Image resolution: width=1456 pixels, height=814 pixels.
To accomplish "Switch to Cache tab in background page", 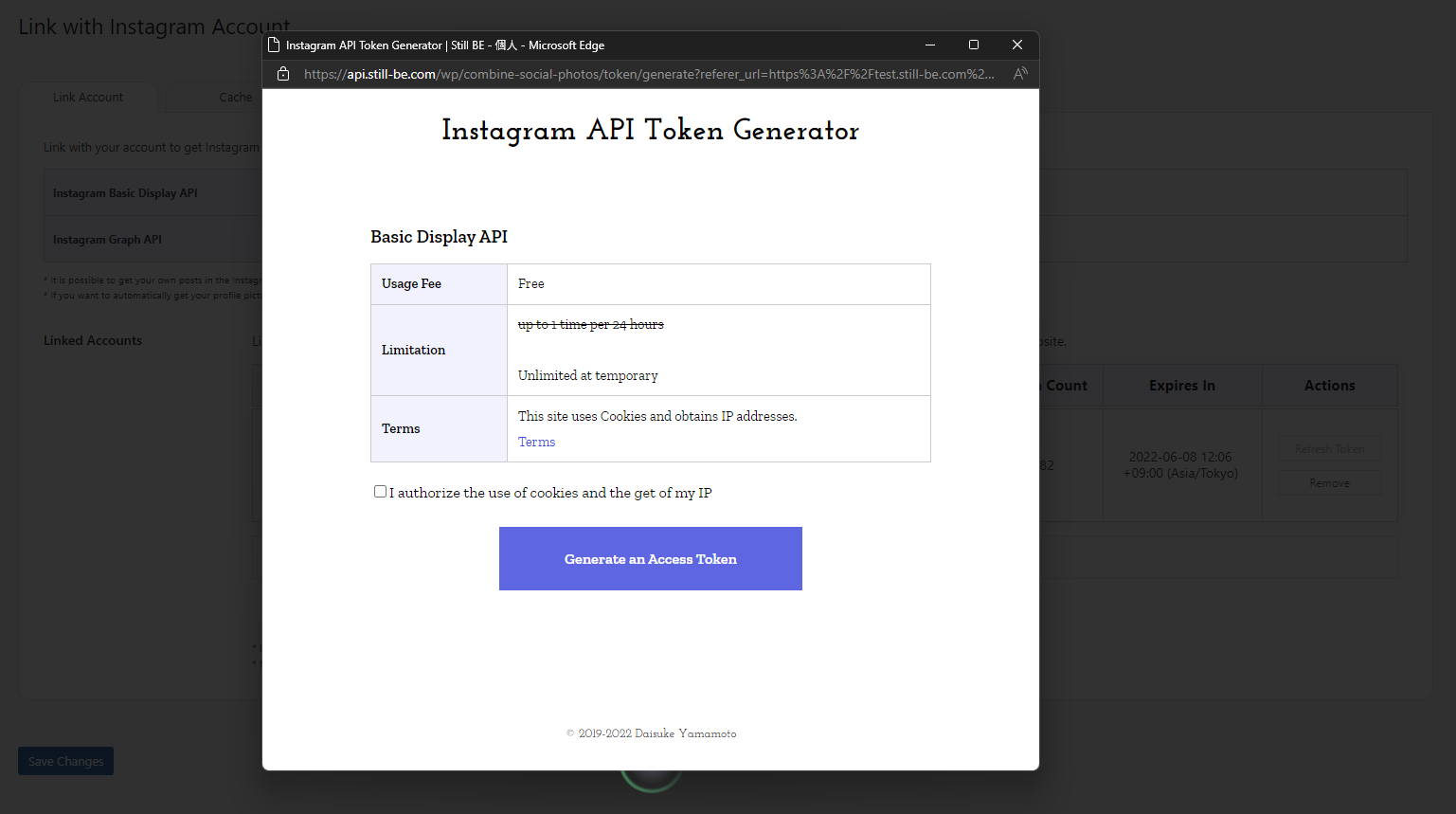I will coord(236,98).
